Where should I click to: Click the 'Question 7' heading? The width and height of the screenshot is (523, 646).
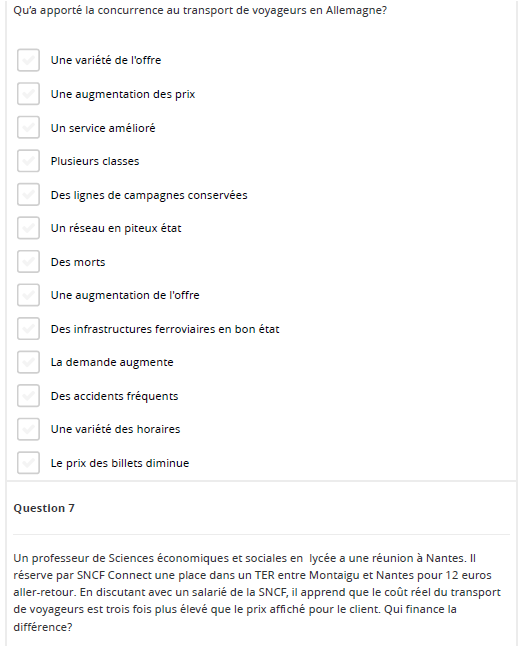pos(44,508)
